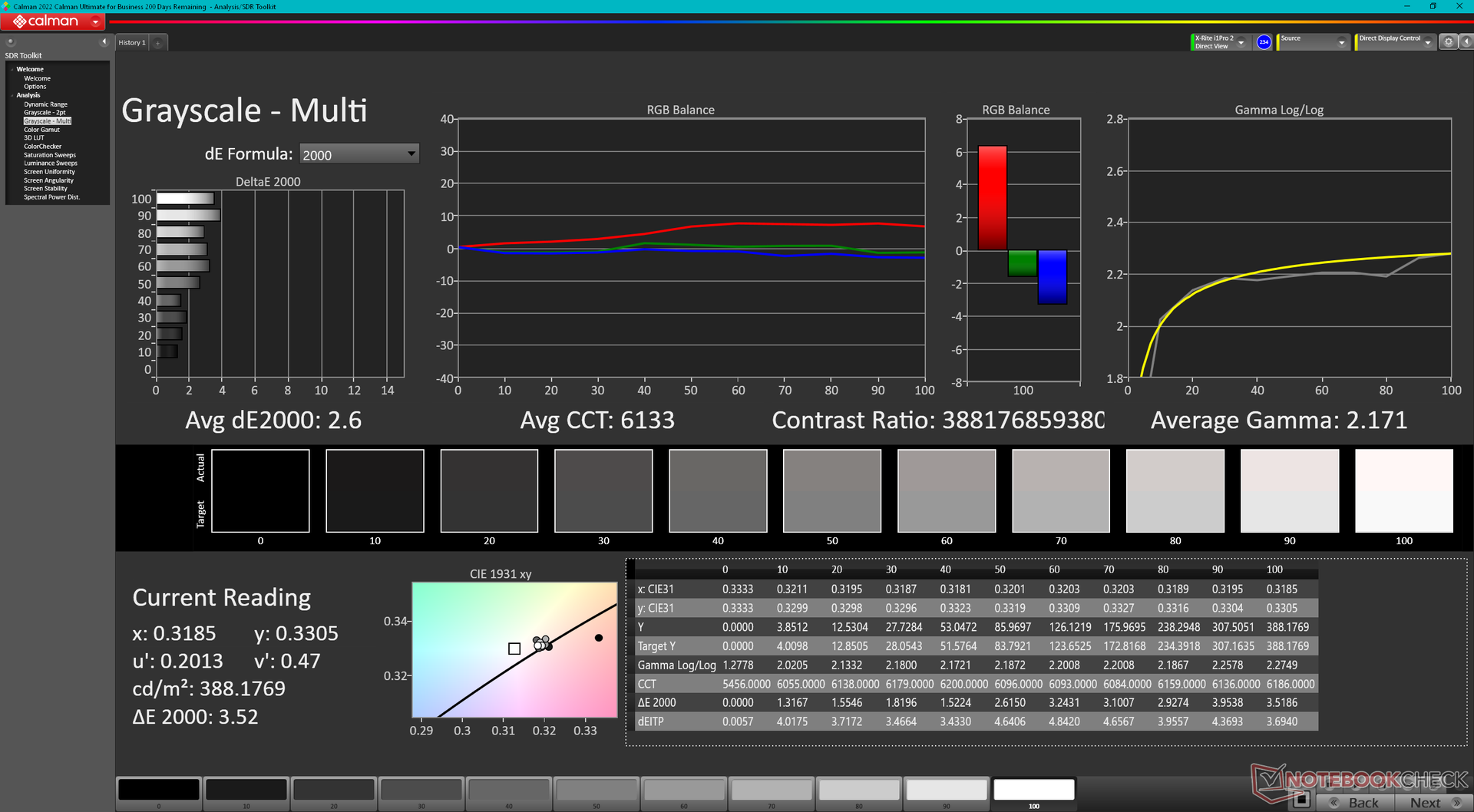Collapse the SDR Toolkit sidebar arrow
The image size is (1474, 812).
(104, 42)
